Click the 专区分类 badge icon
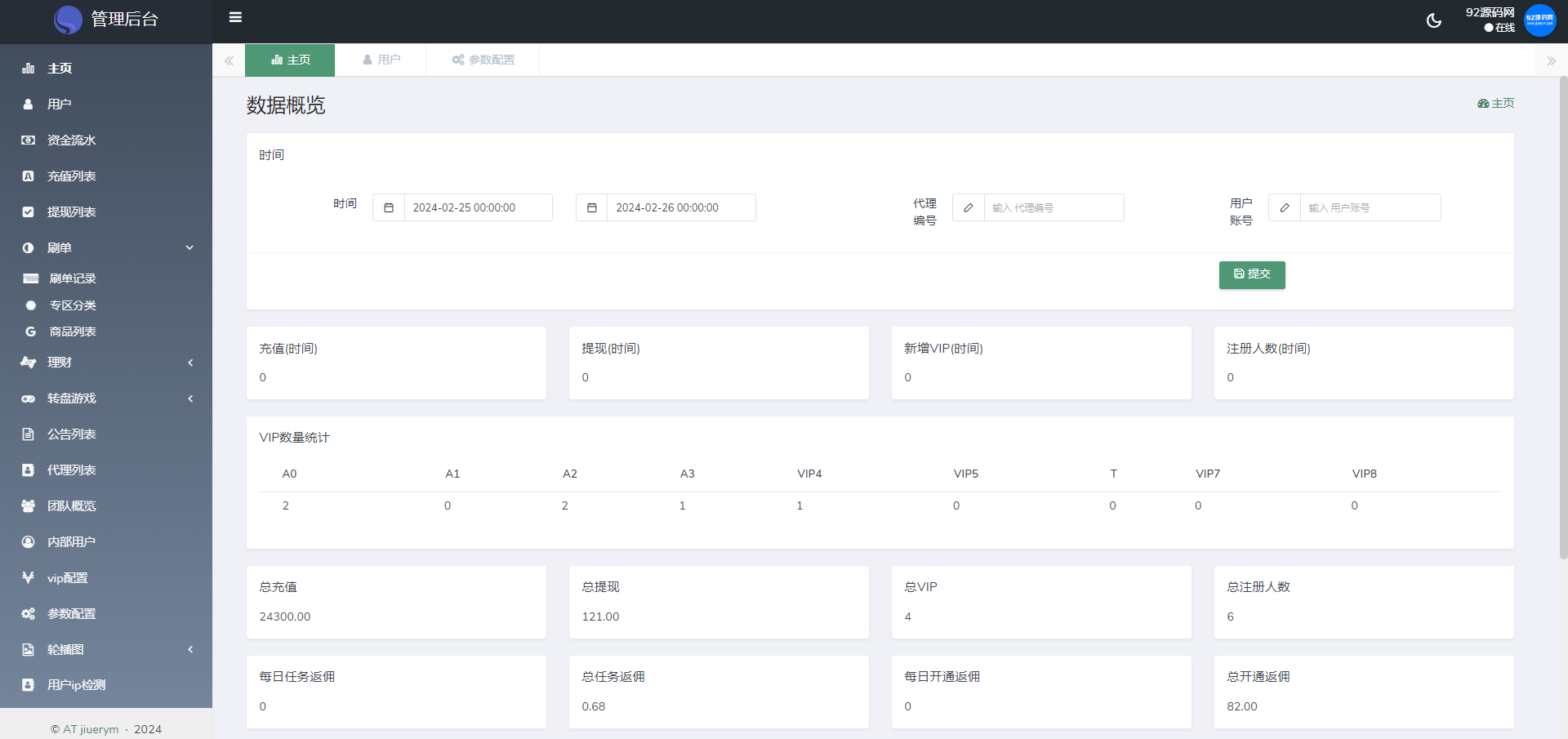The width and height of the screenshot is (1568, 739). 31,305
